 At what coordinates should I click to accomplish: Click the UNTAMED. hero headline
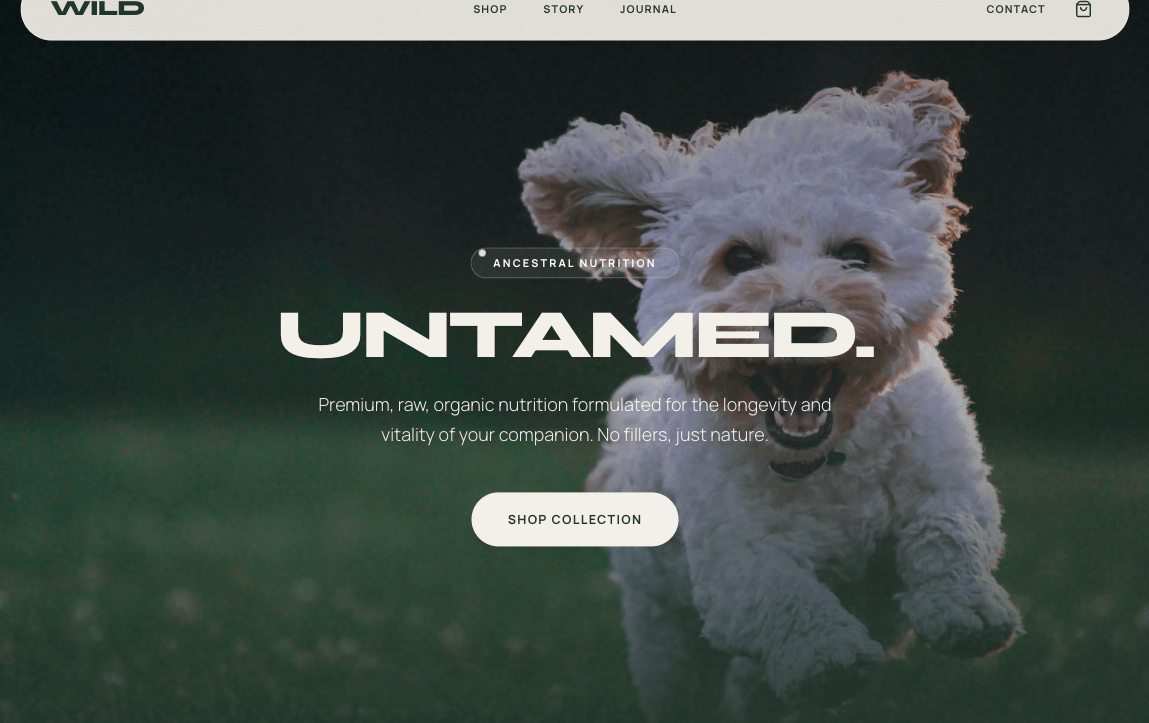coord(577,335)
